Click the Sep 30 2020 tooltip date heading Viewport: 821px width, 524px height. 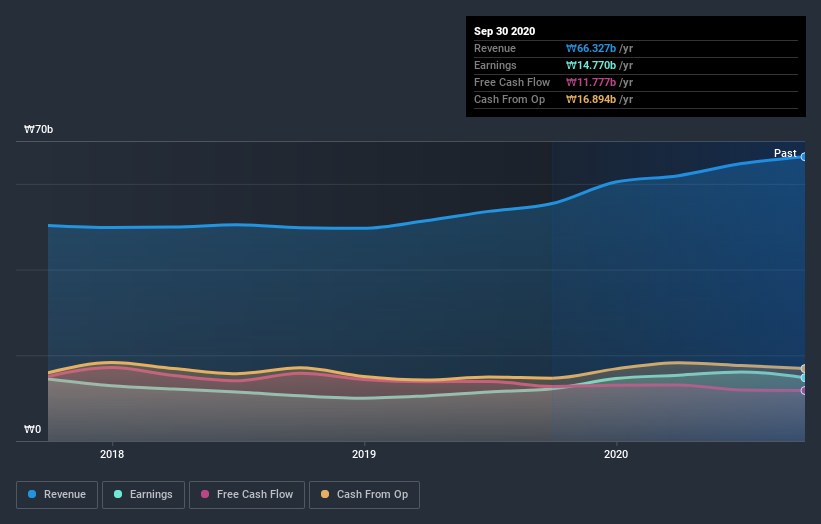click(504, 31)
